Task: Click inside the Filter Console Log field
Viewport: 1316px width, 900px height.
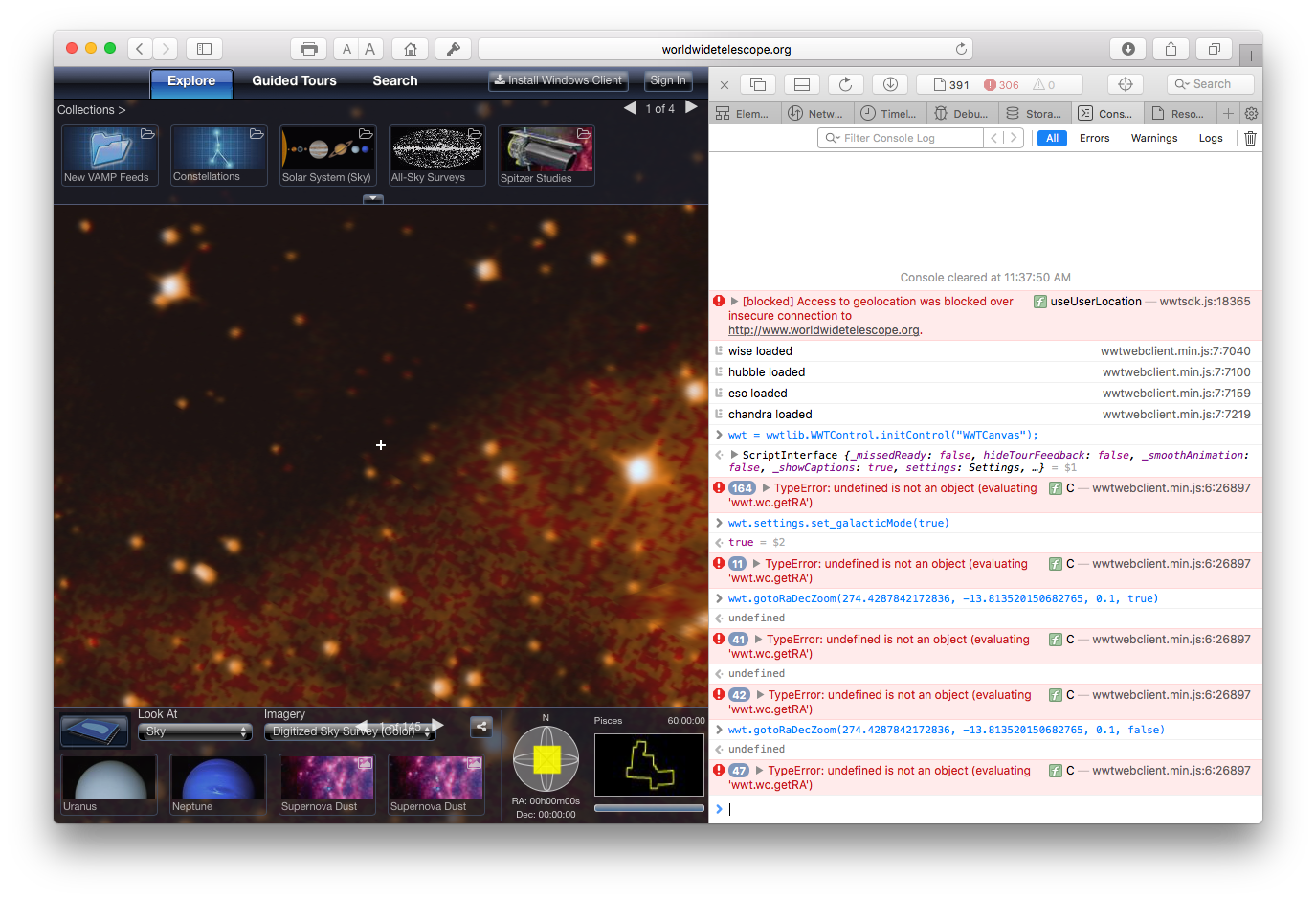Action: [900, 137]
